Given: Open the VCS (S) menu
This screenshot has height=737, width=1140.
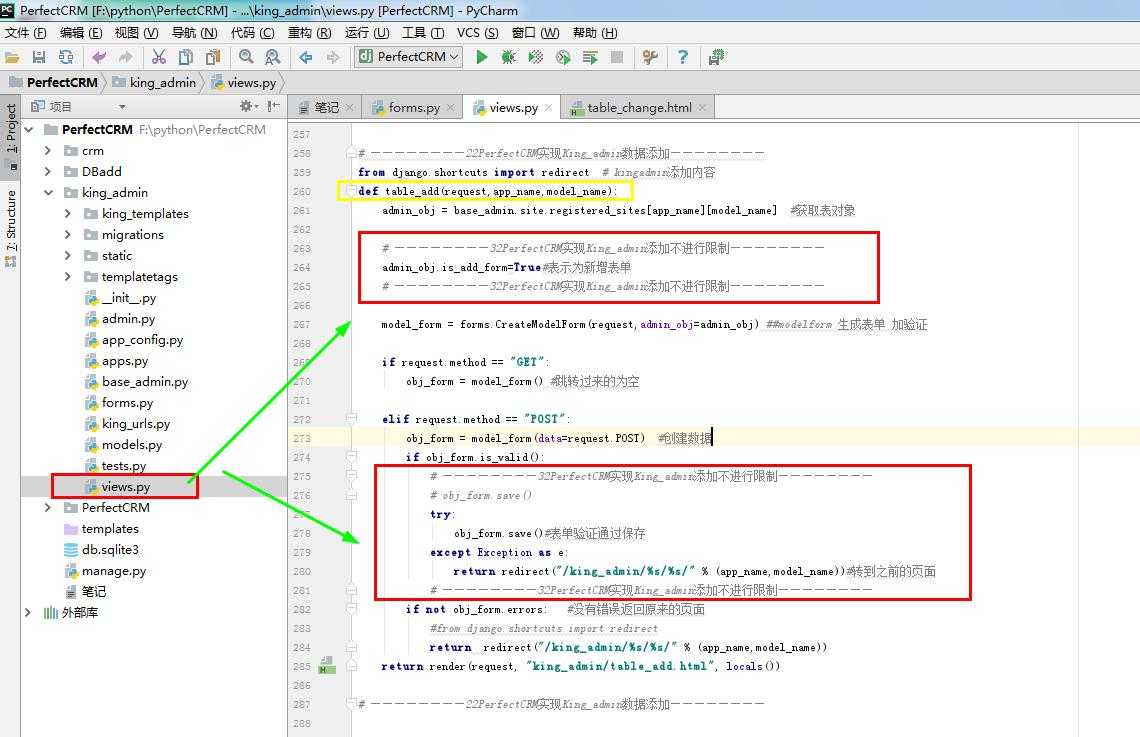Looking at the screenshot, I should point(477,33).
